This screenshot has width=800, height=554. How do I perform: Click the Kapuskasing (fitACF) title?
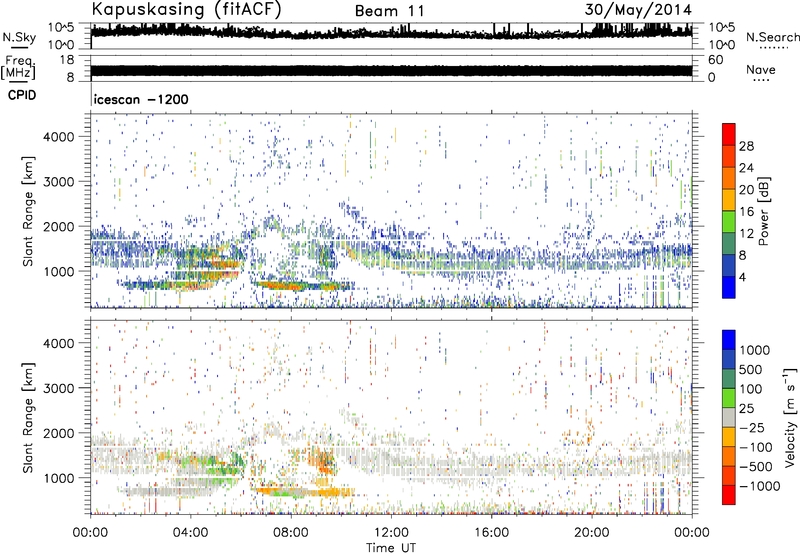[186, 10]
